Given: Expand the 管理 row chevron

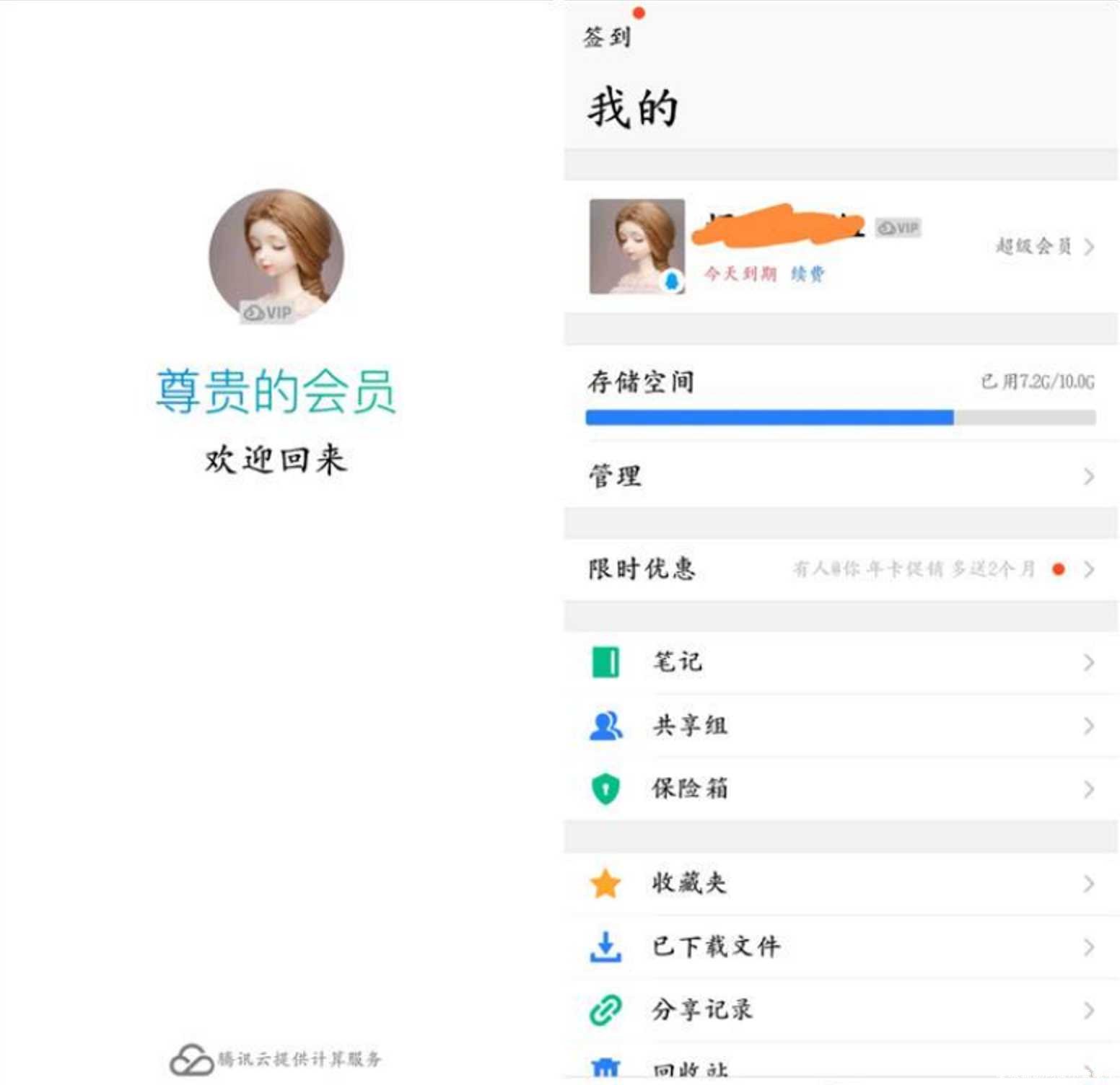Looking at the screenshot, I should pos(1089,476).
